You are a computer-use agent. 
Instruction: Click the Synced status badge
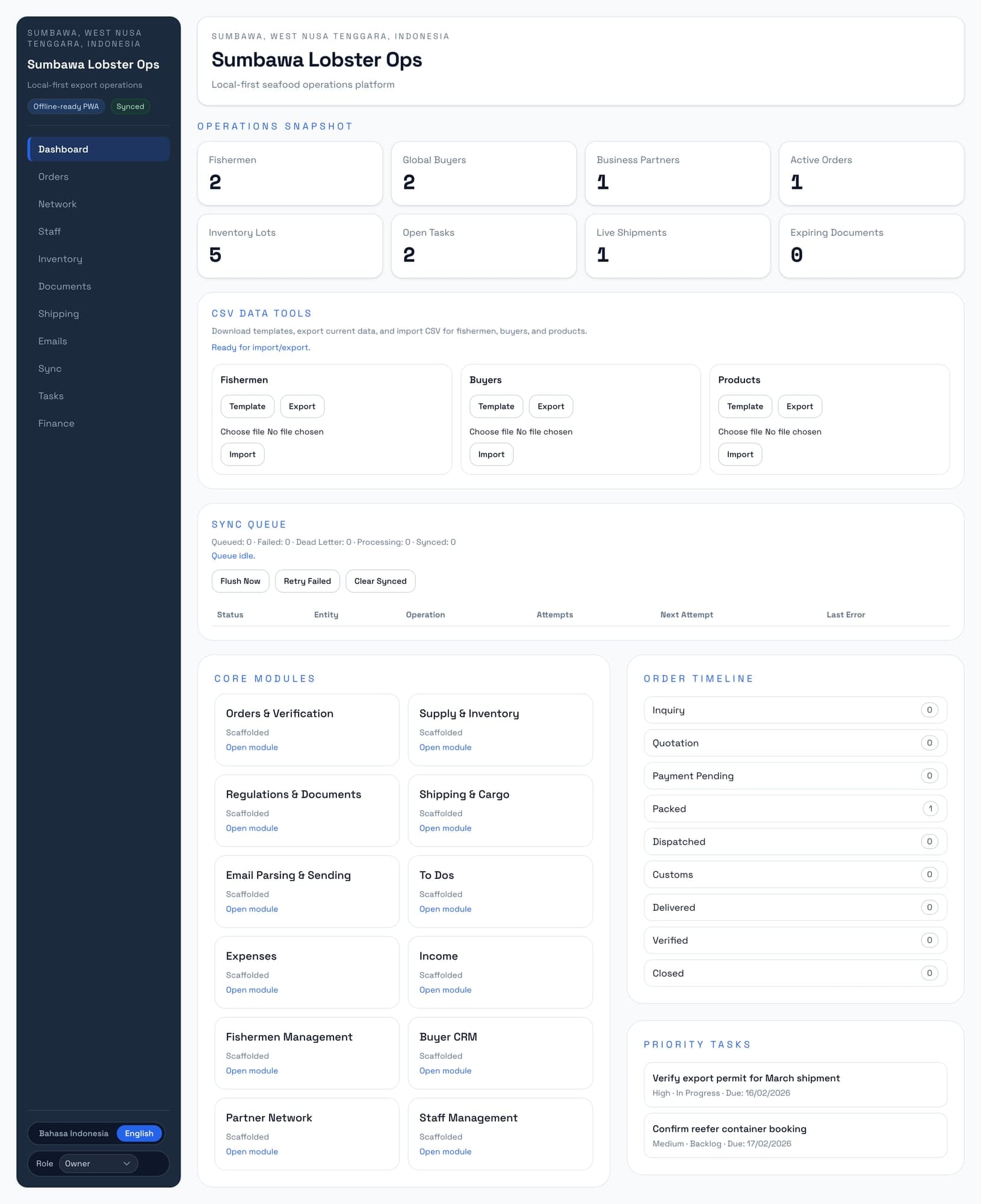[x=130, y=106]
